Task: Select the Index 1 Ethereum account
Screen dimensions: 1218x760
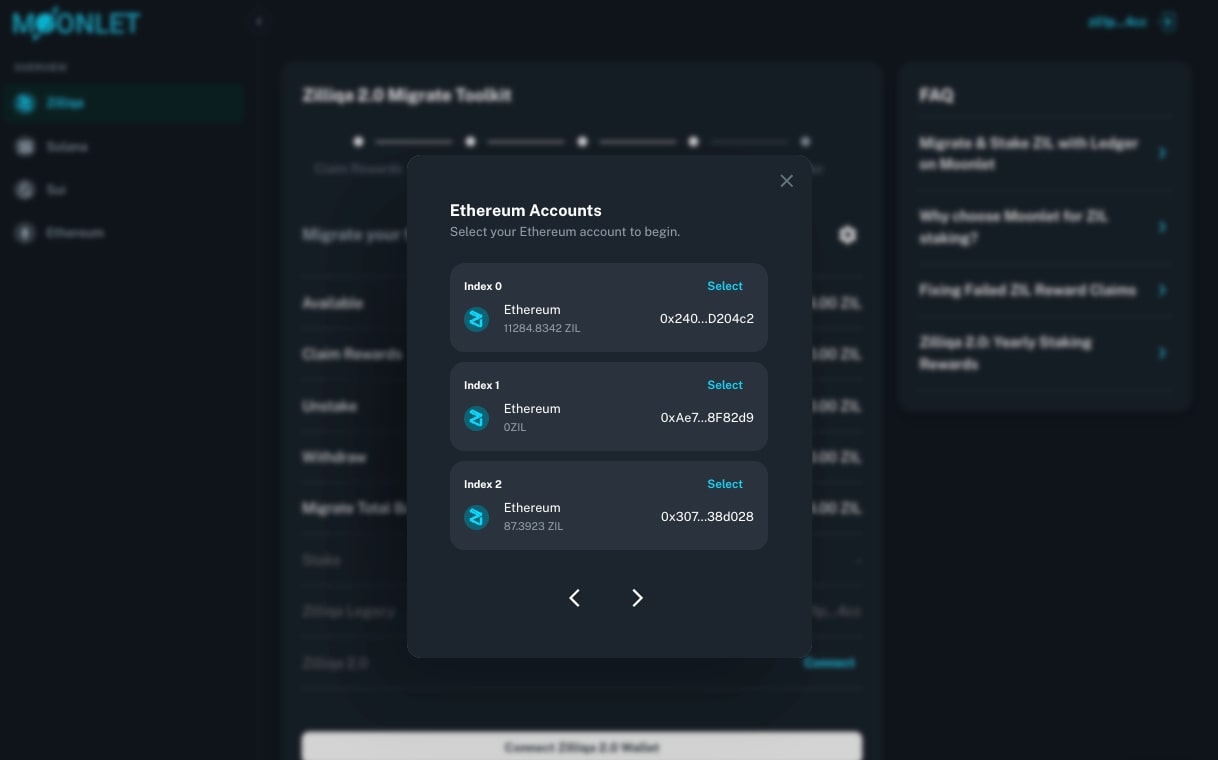Action: click(724, 385)
